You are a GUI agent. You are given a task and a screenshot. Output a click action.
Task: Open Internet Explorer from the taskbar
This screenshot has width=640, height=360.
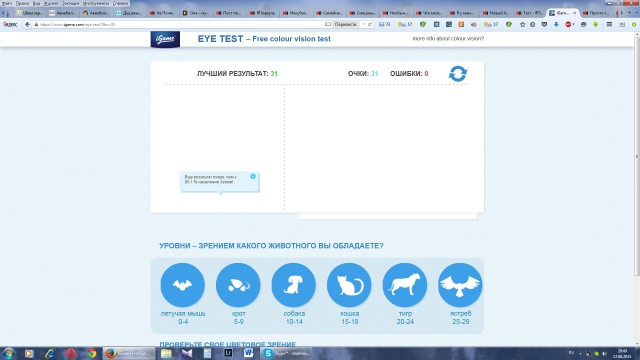pyautogui.click(x=50, y=353)
